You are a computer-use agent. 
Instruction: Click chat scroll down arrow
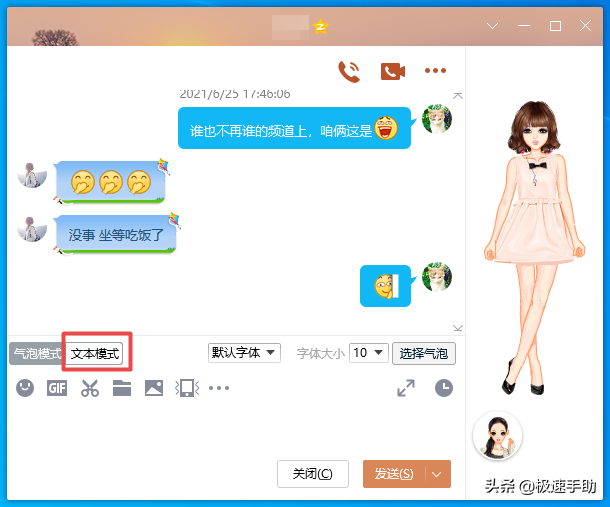click(458, 328)
